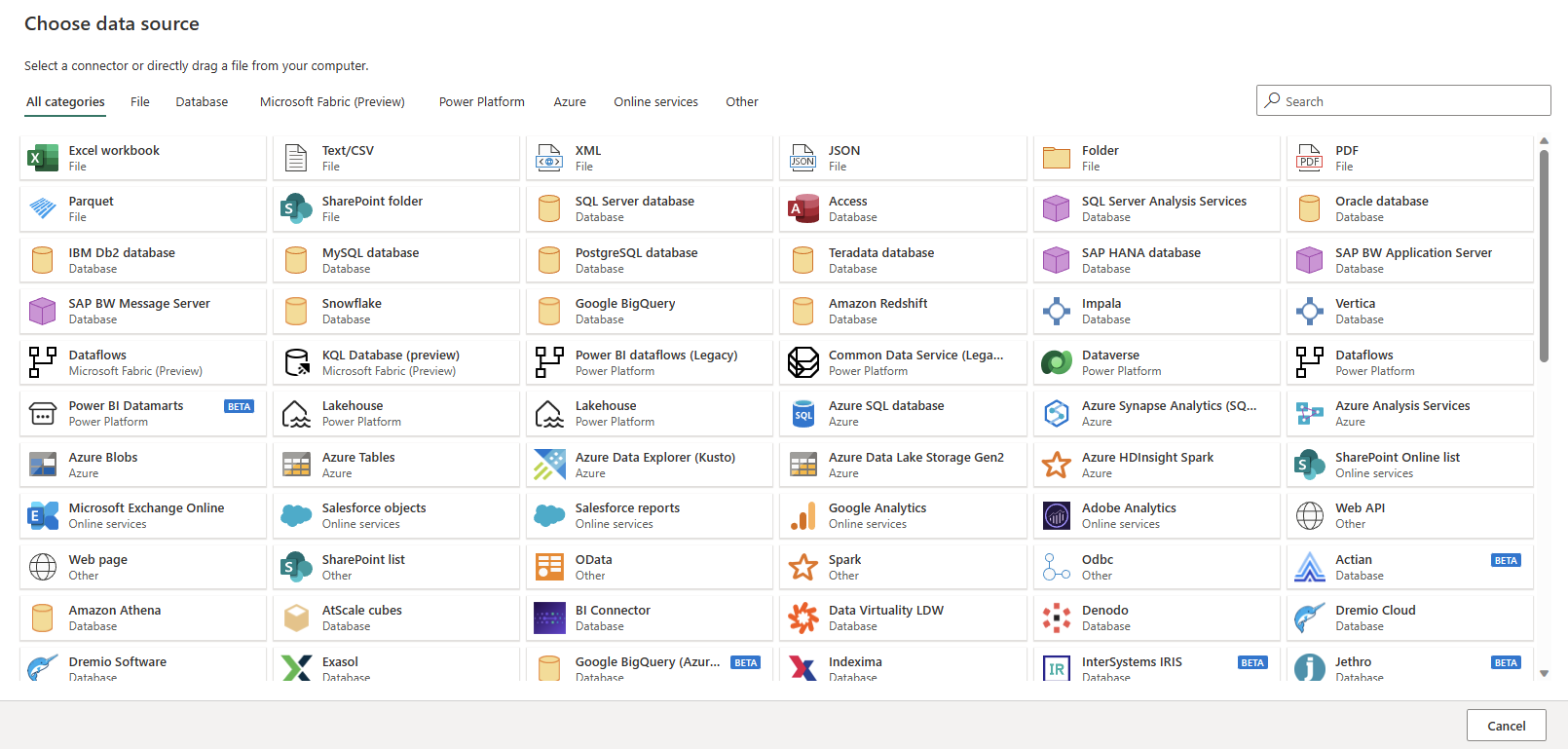Image resolution: width=1568 pixels, height=749 pixels.
Task: Click the PDF file connector icon
Action: pyautogui.click(x=1309, y=158)
